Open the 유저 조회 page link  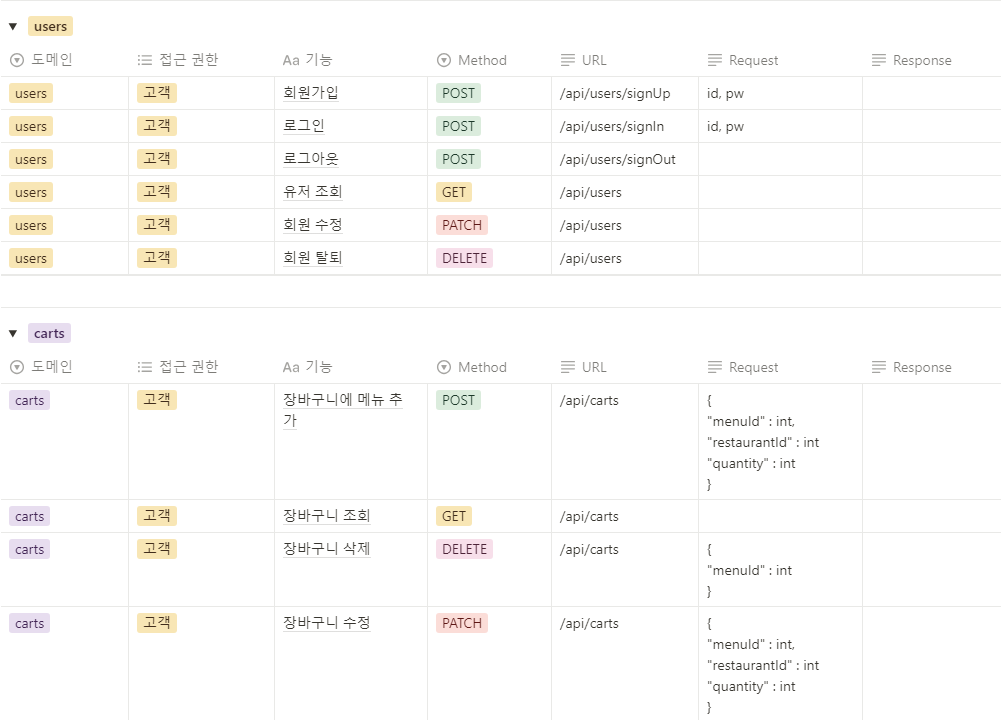pyautogui.click(x=313, y=192)
